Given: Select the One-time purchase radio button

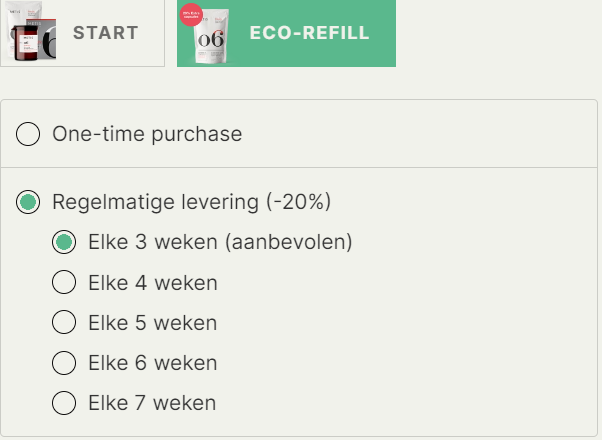Looking at the screenshot, I should pos(28,134).
